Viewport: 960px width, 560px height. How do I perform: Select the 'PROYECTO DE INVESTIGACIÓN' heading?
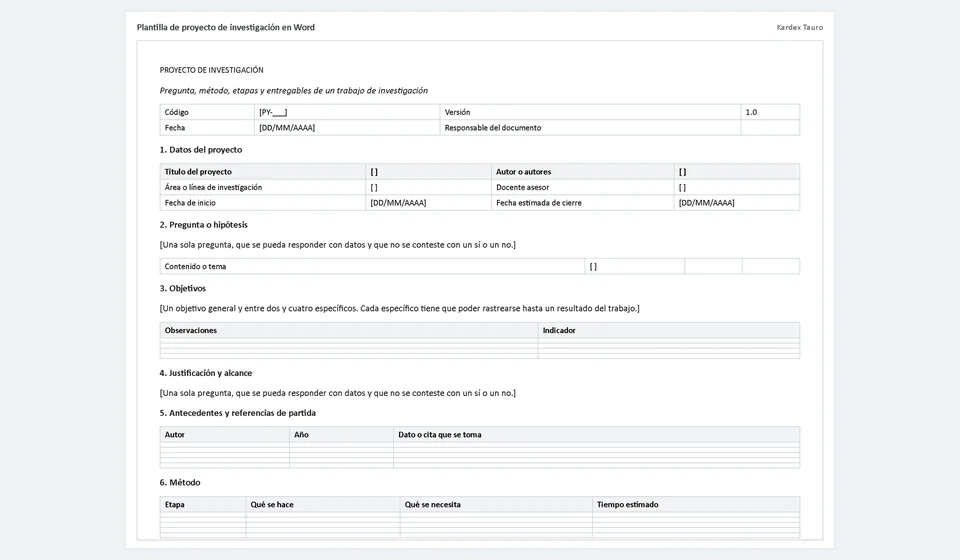211,70
